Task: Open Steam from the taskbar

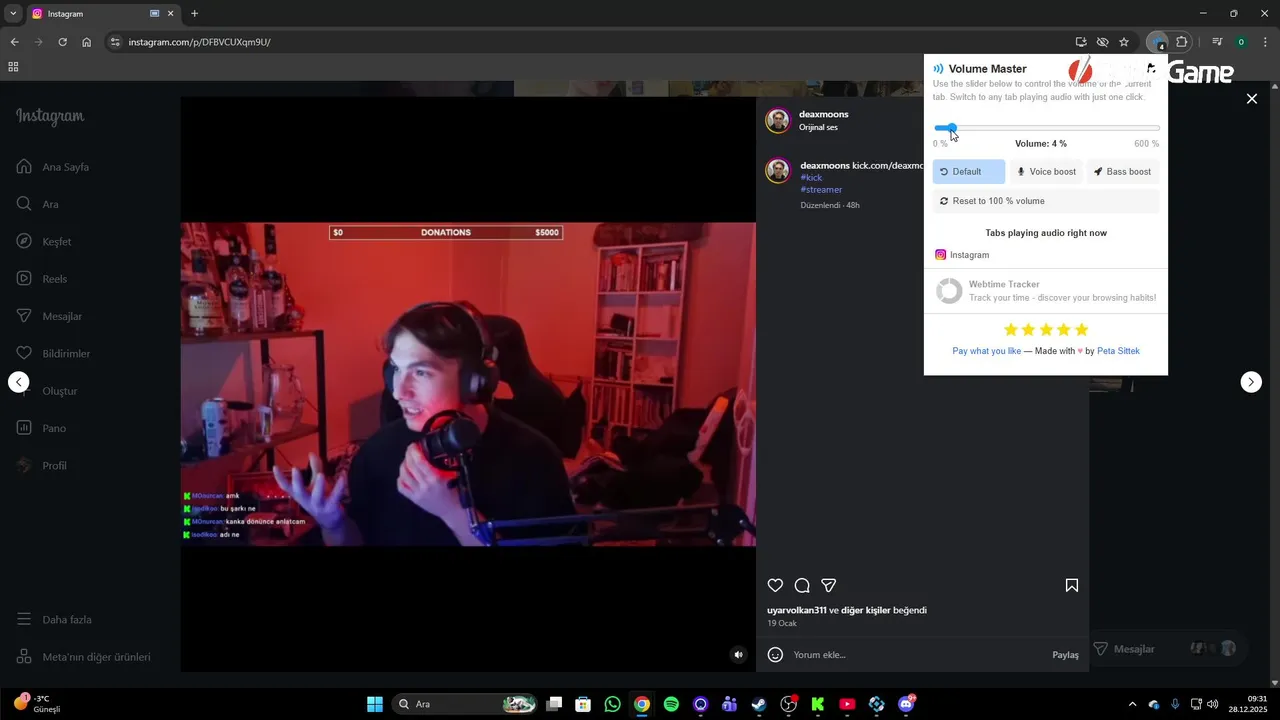Action: [759, 704]
